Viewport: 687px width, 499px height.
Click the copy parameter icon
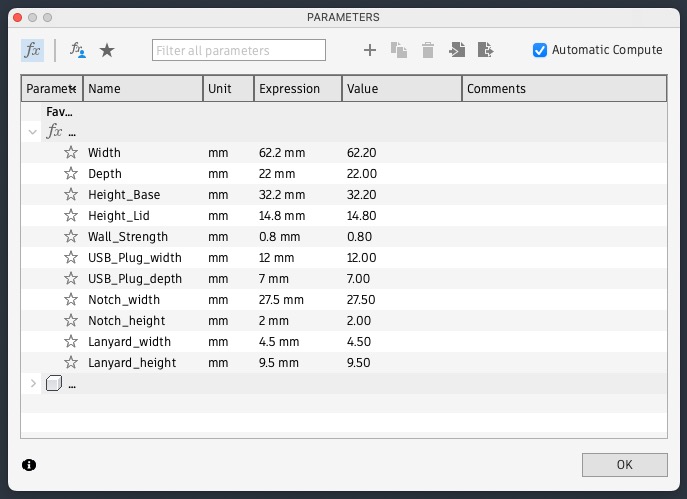tap(398, 50)
